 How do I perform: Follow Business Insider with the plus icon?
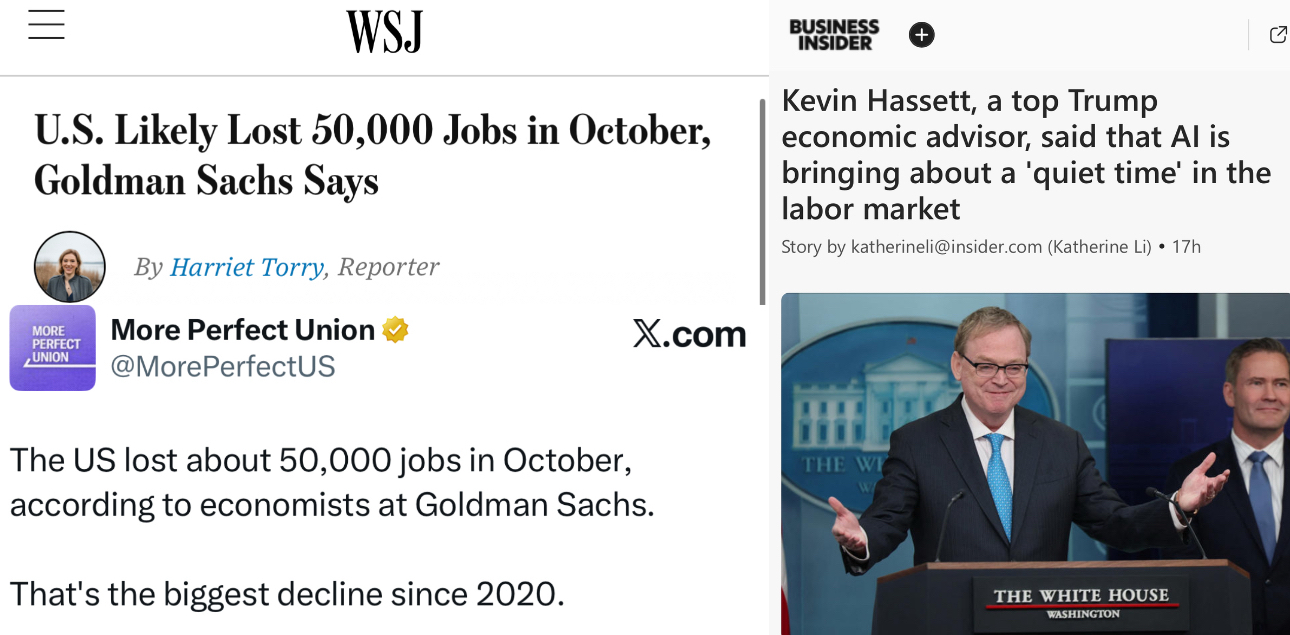click(x=921, y=35)
